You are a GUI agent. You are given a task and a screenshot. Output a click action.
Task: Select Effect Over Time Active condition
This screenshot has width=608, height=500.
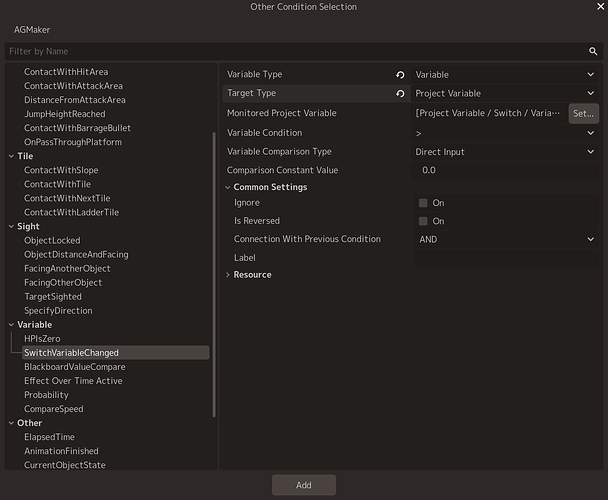click(73, 381)
